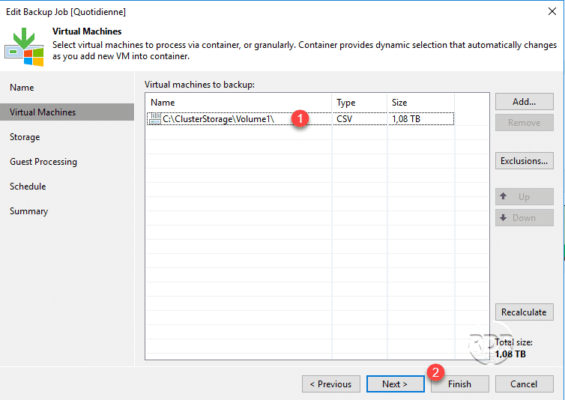The width and height of the screenshot is (565, 400).
Task: Click the CSV volume icon in list
Action: (155, 119)
